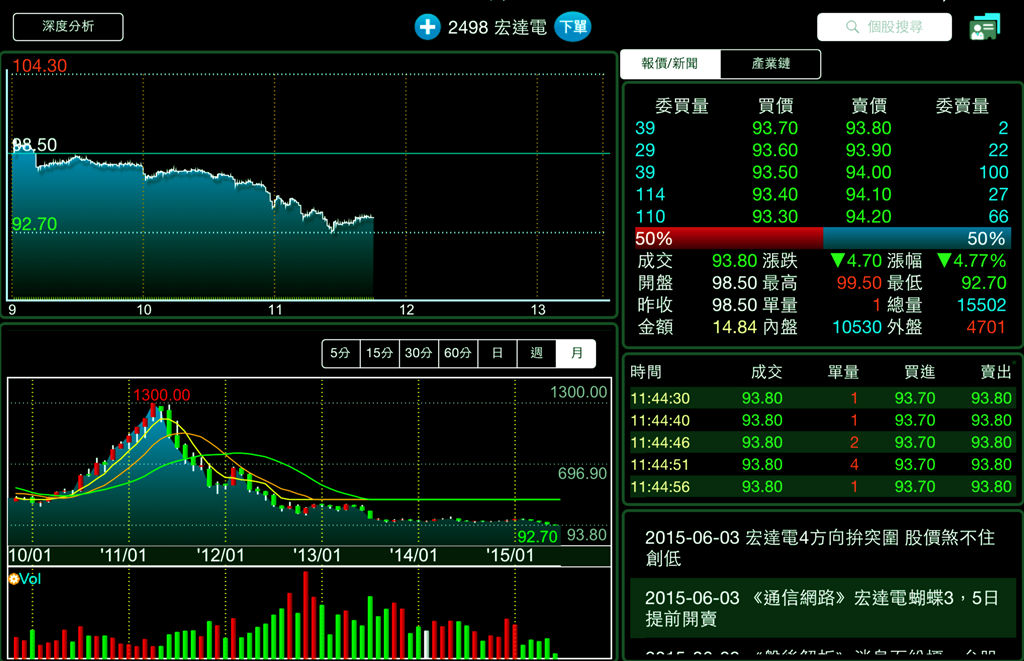Select the 60分 chart interval

(458, 354)
